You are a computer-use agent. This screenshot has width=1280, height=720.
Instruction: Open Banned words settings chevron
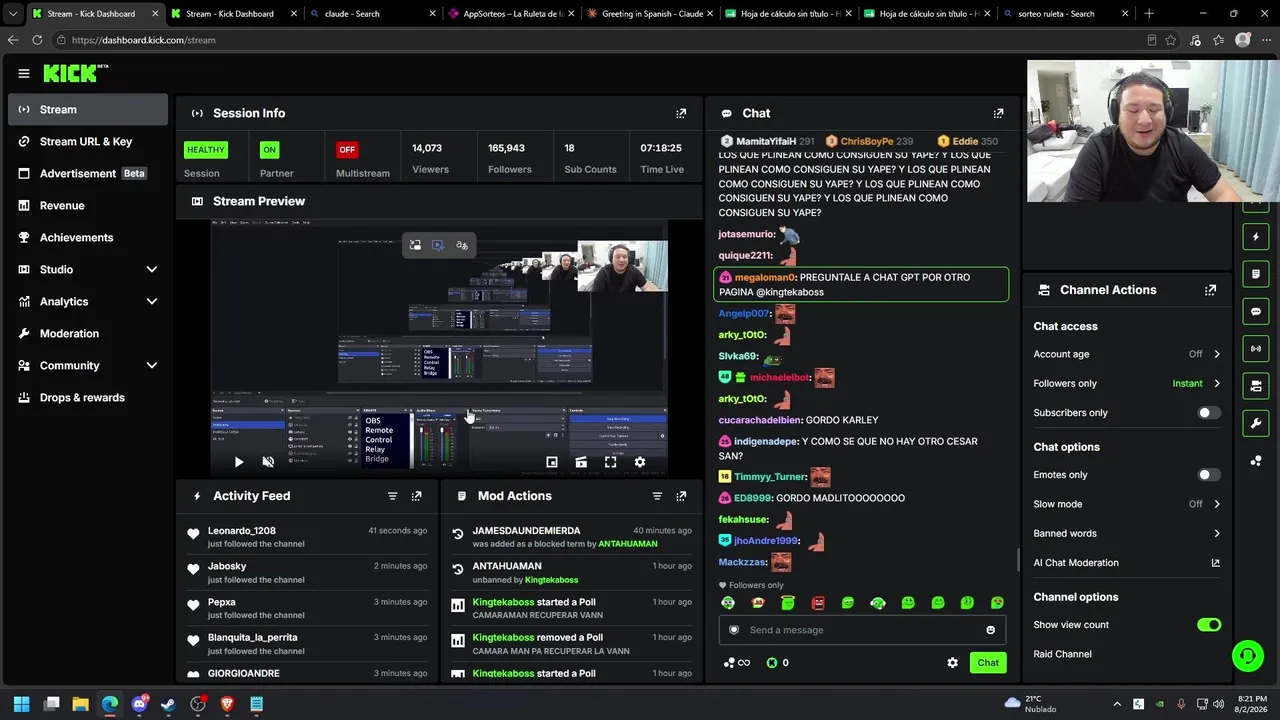[1217, 533]
